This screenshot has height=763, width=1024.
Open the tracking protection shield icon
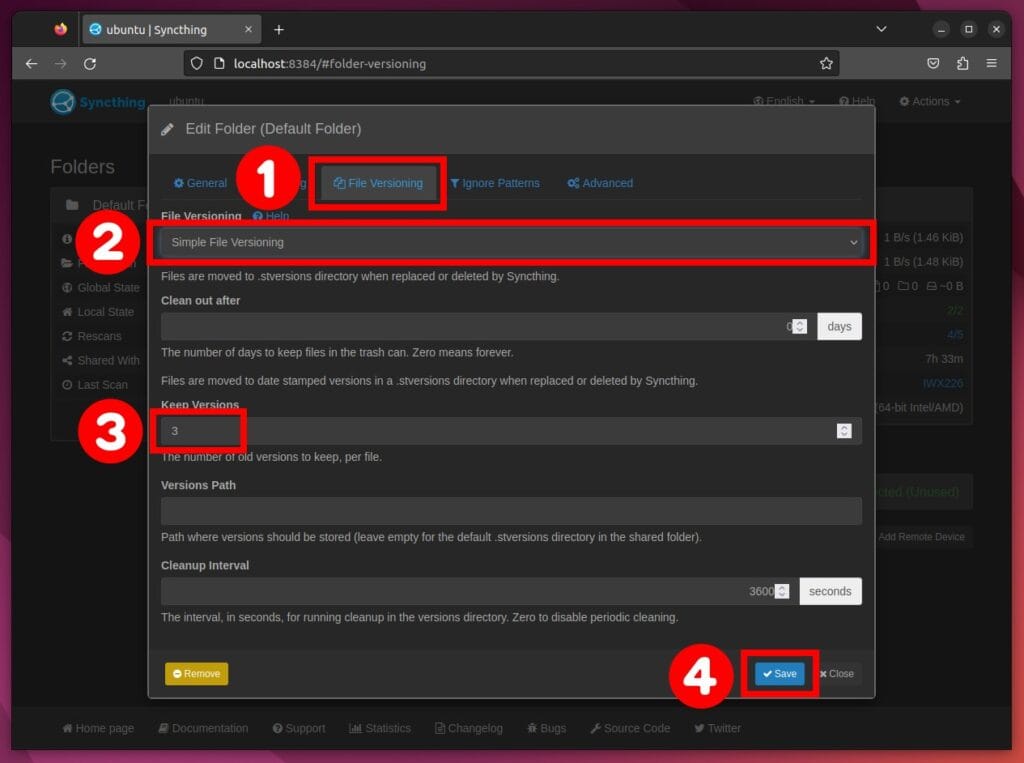click(x=197, y=63)
